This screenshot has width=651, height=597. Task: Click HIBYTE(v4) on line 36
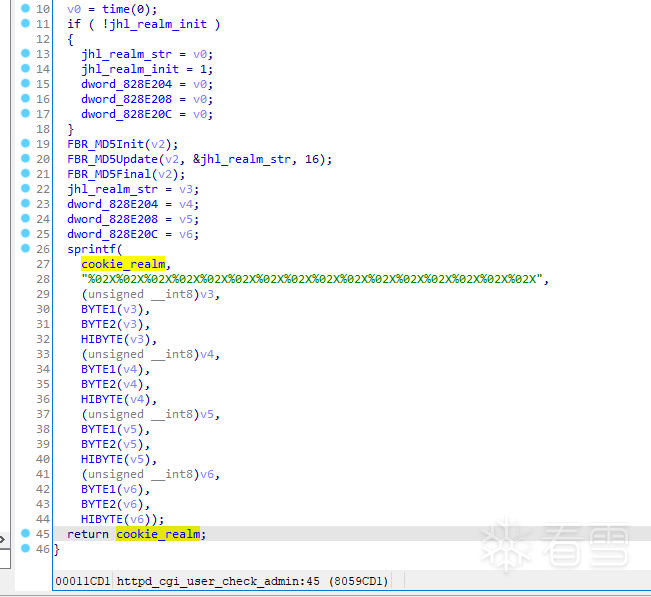tap(116, 399)
